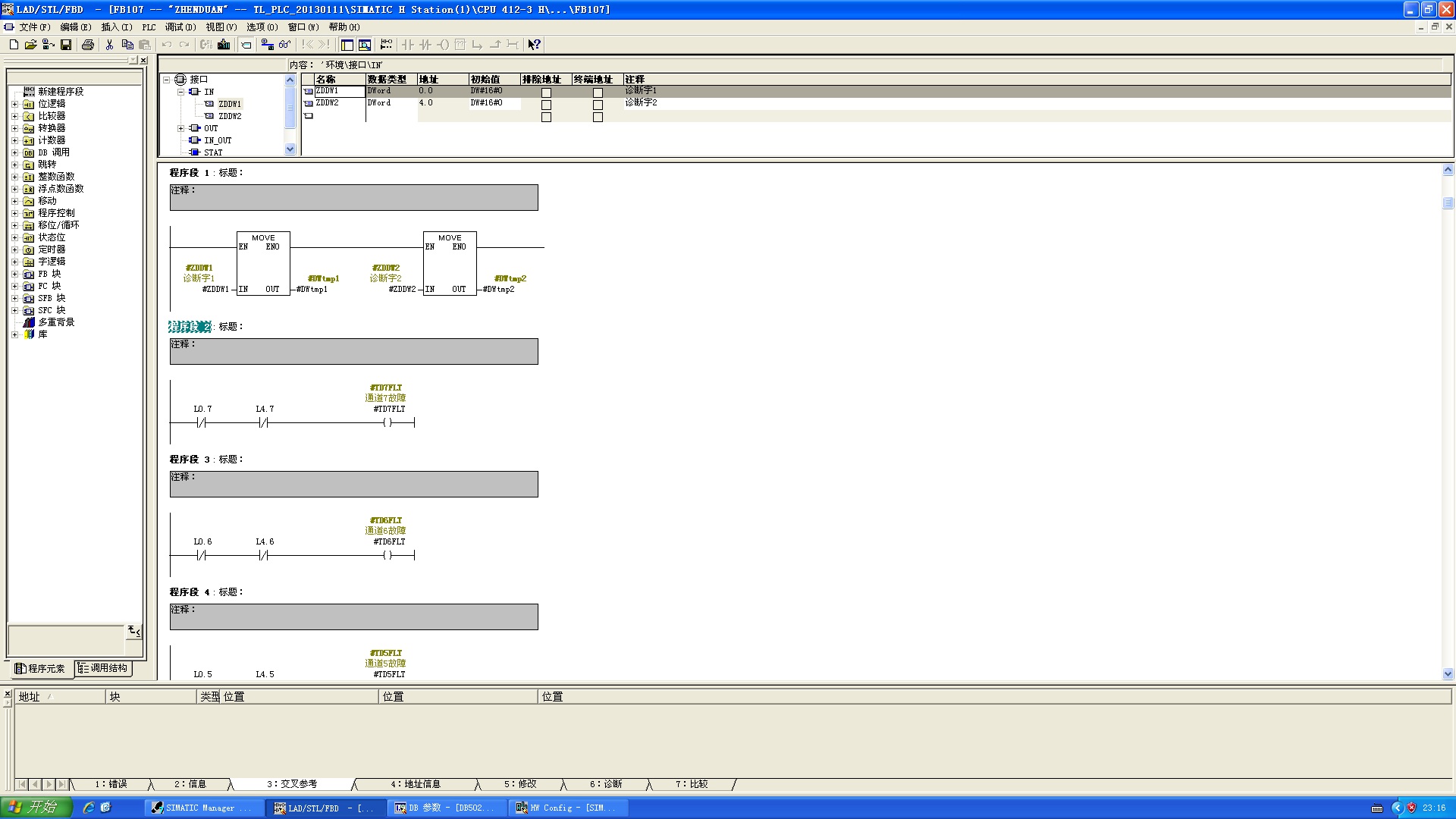Viewport: 1456px width, 819px height.
Task: Click the Download to PLC icon
Action: point(224,45)
